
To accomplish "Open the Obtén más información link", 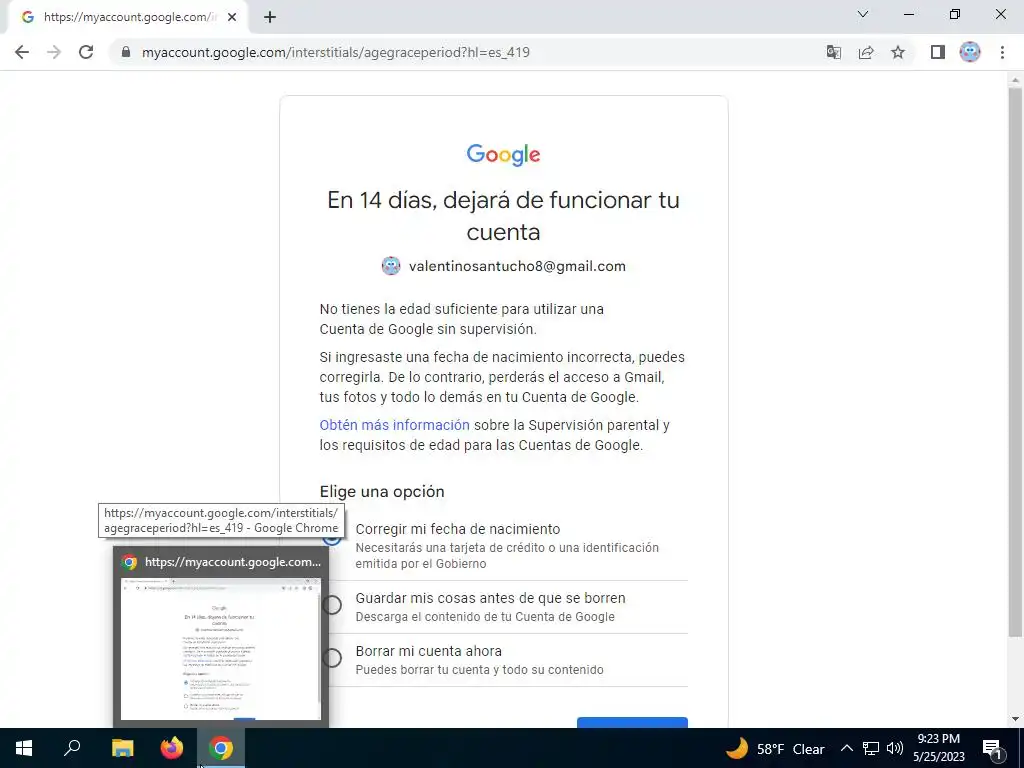I will pos(394,425).
